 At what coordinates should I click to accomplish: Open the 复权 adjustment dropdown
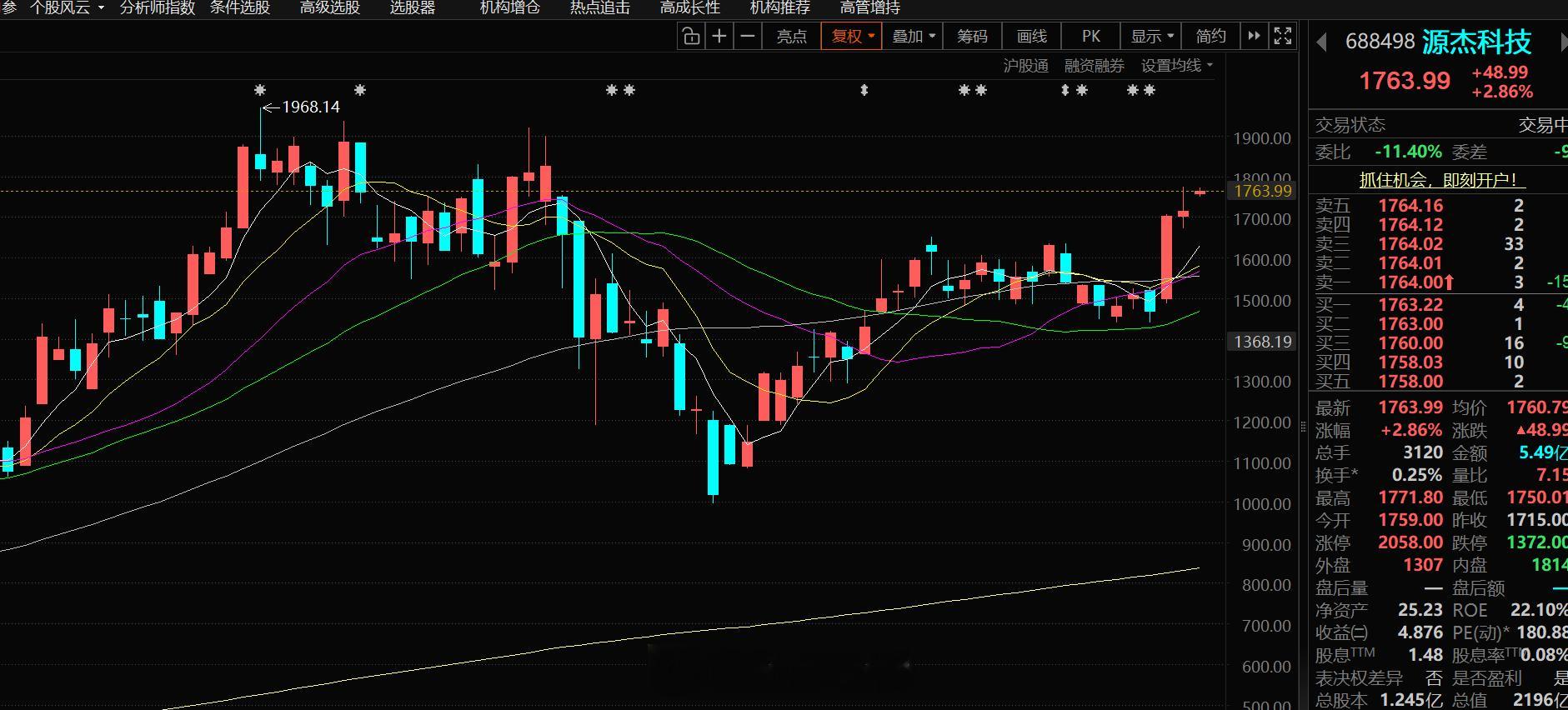pos(852,37)
